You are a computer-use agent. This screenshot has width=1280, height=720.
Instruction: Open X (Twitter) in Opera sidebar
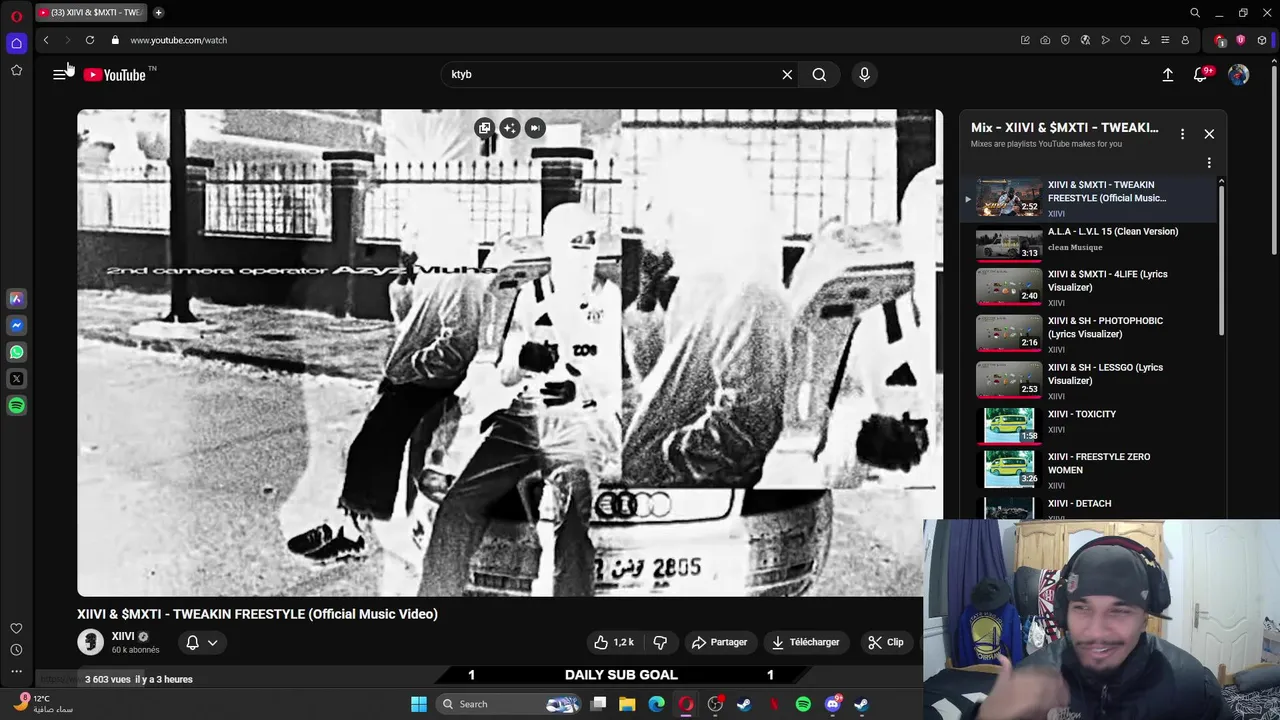[x=16, y=379]
